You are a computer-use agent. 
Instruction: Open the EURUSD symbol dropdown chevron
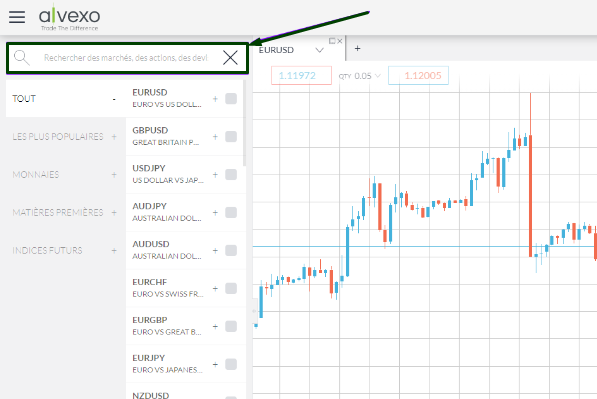[x=319, y=50]
